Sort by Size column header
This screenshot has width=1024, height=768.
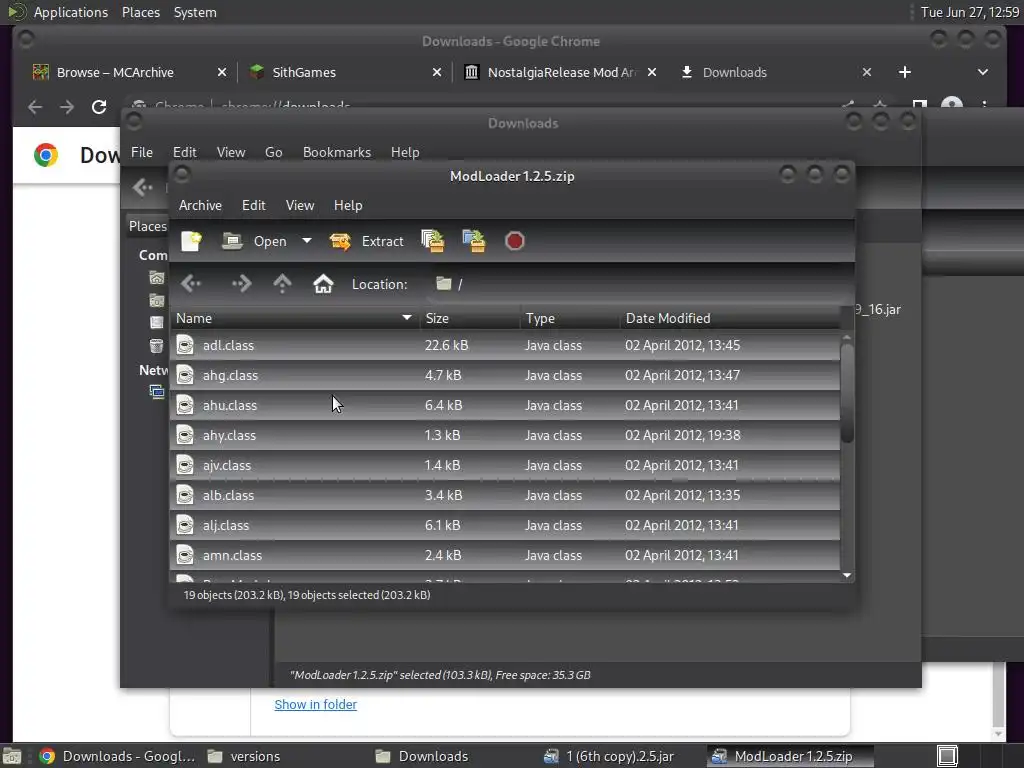point(470,318)
